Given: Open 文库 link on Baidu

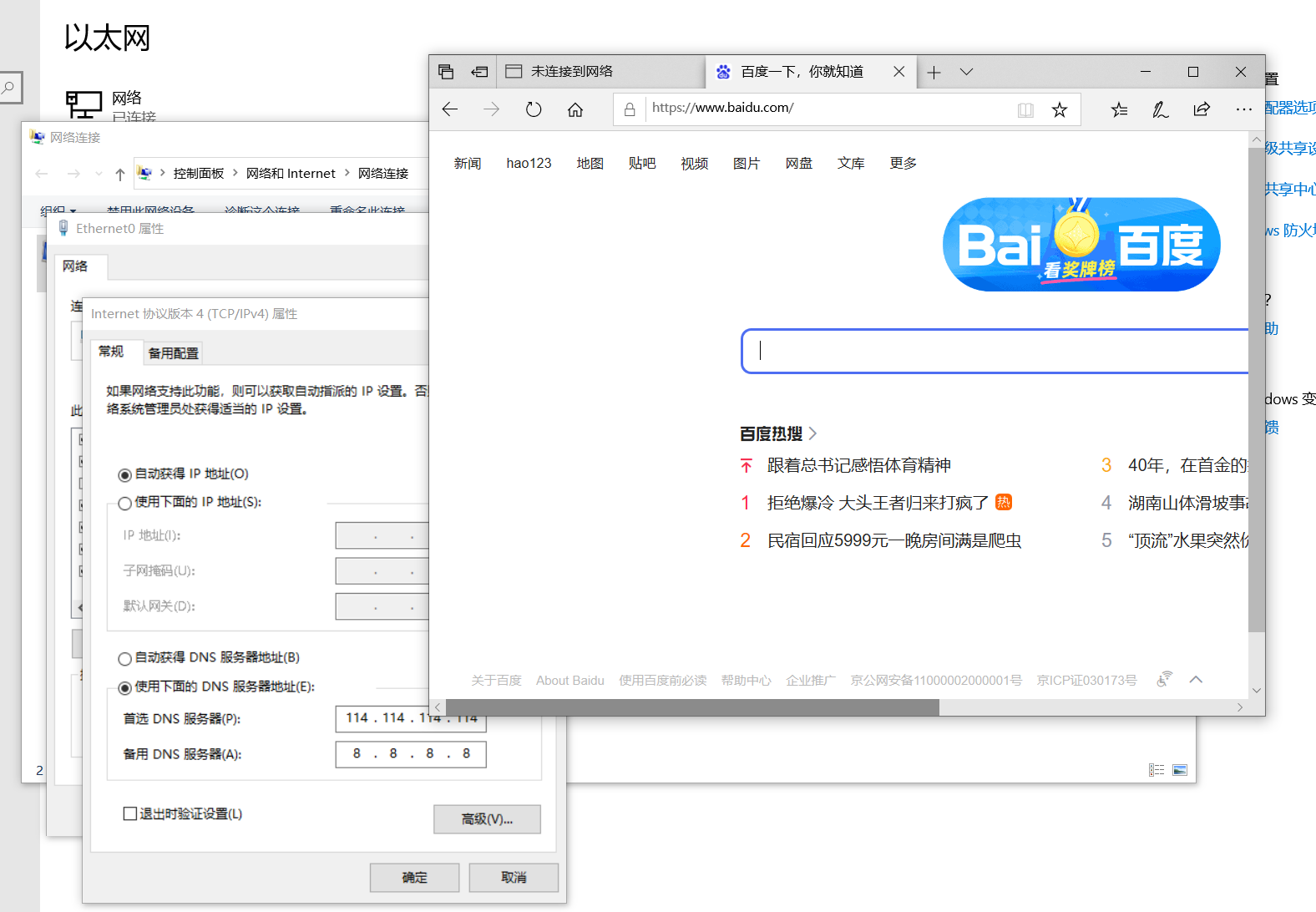Looking at the screenshot, I should tap(851, 164).
